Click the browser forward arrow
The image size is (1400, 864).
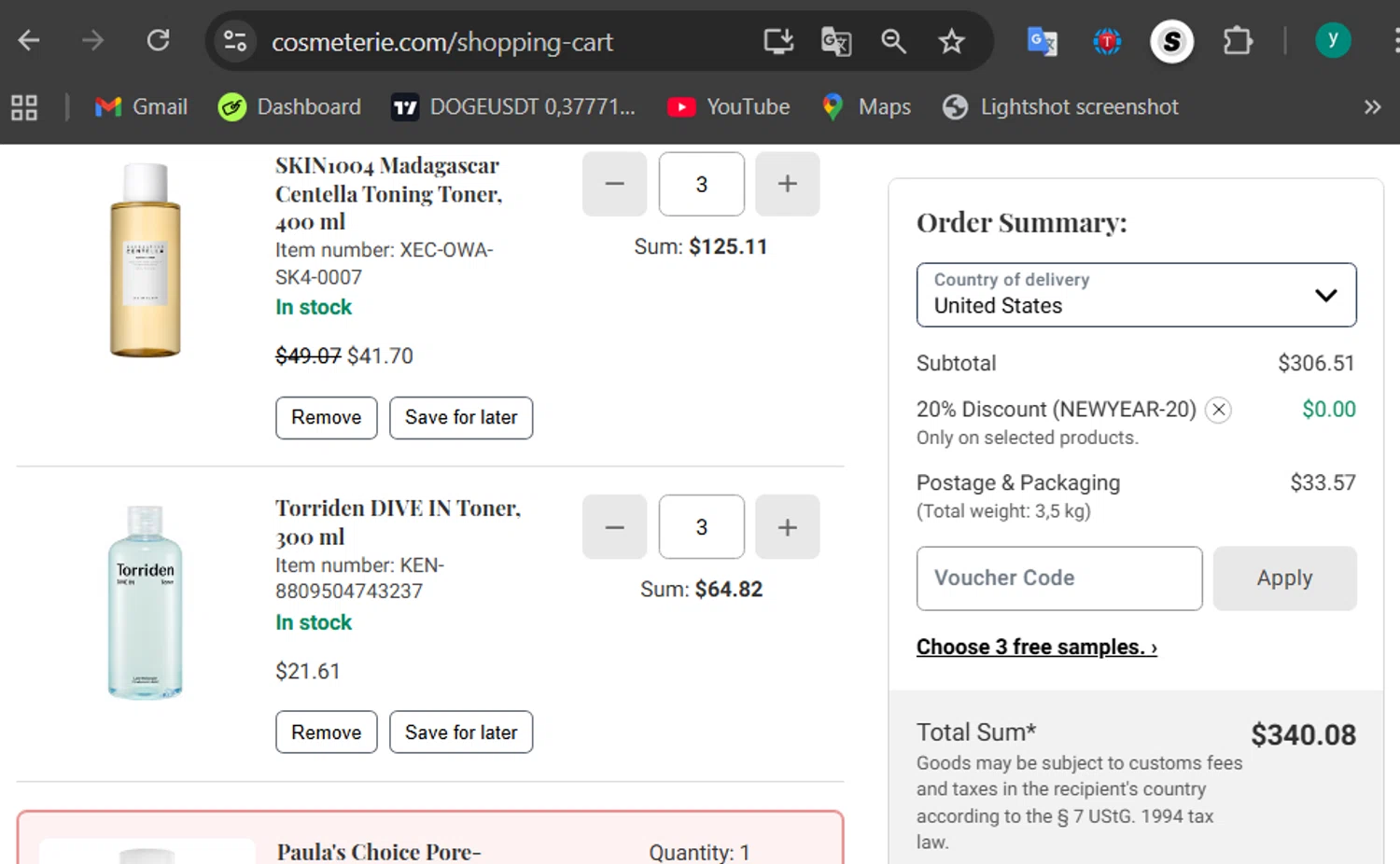[x=92, y=41]
